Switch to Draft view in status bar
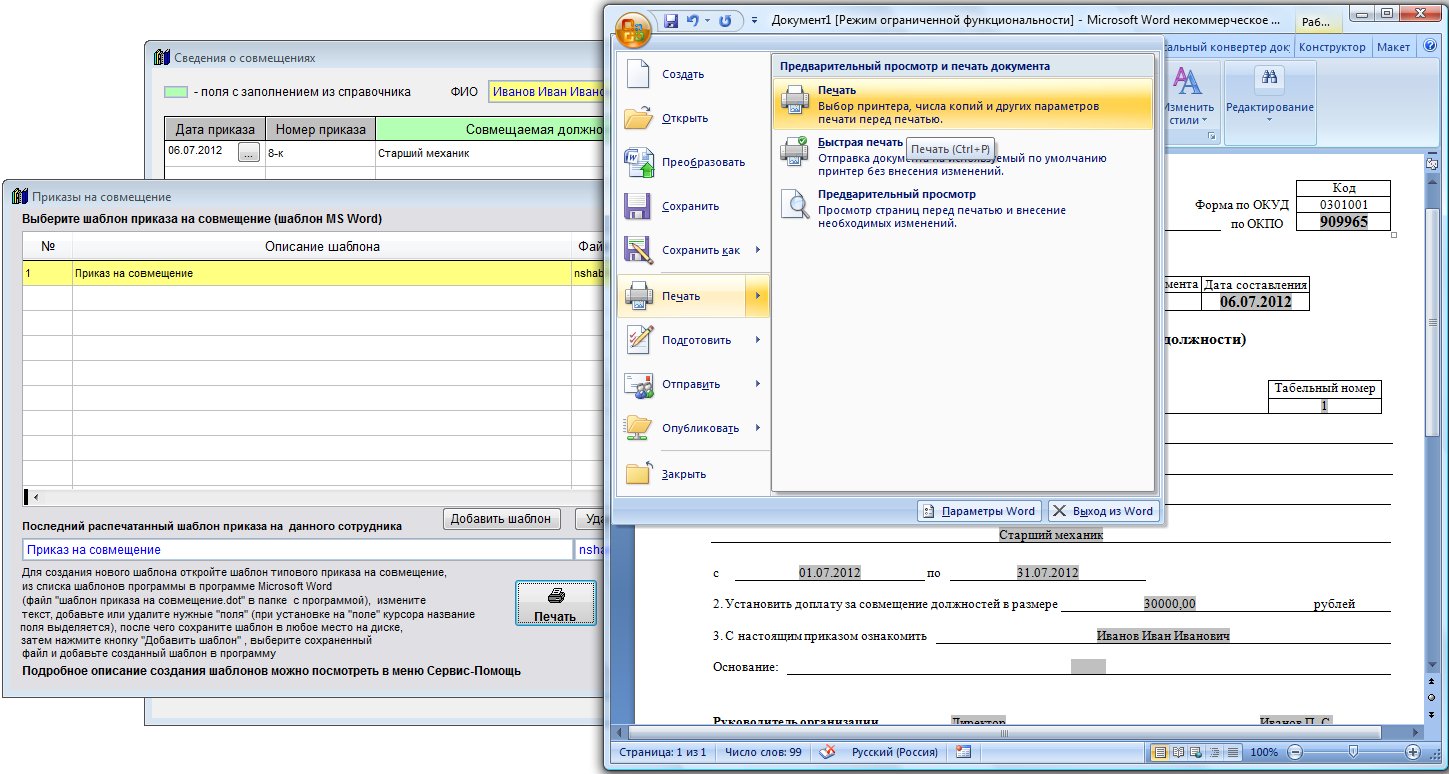Image resolution: width=1449 pixels, height=774 pixels. [x=1233, y=752]
